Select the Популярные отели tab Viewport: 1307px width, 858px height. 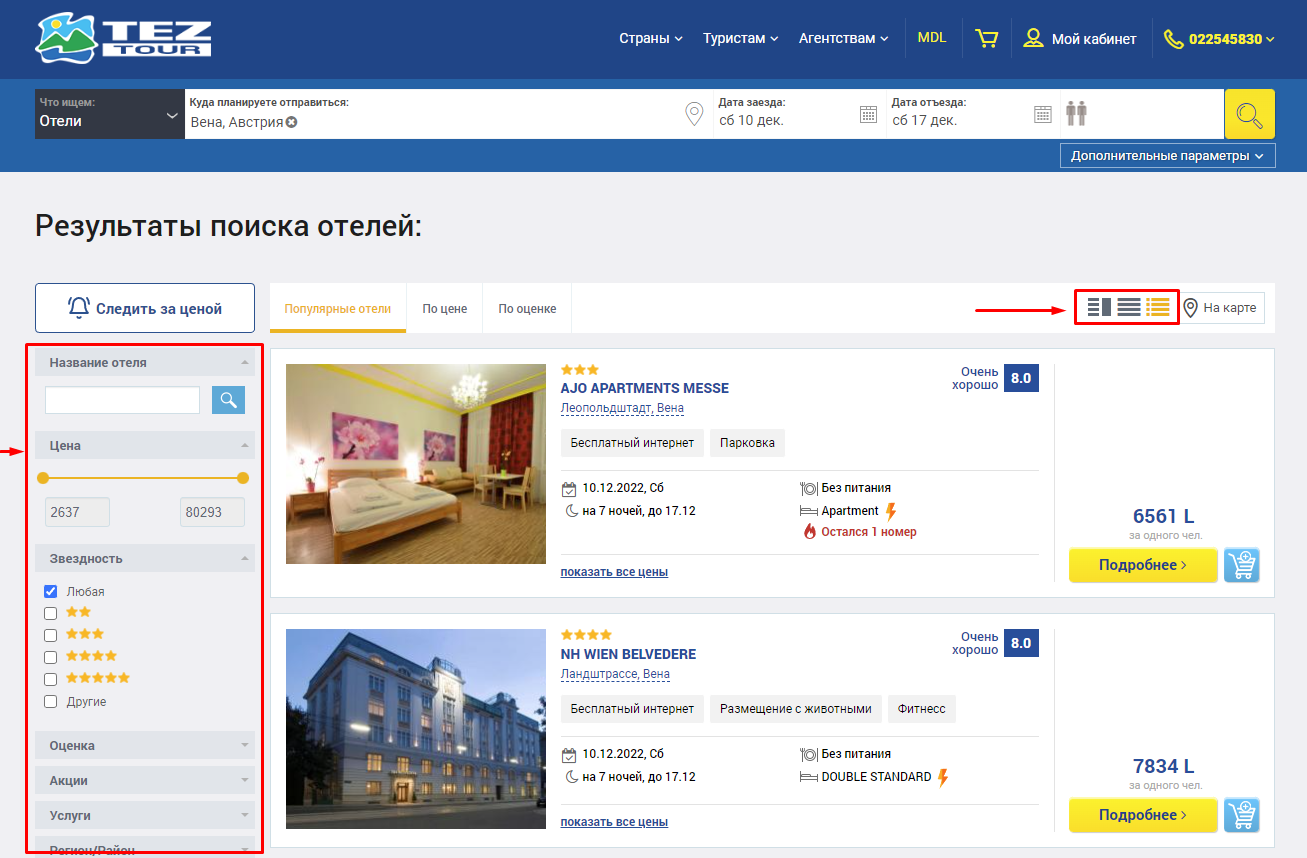click(338, 308)
